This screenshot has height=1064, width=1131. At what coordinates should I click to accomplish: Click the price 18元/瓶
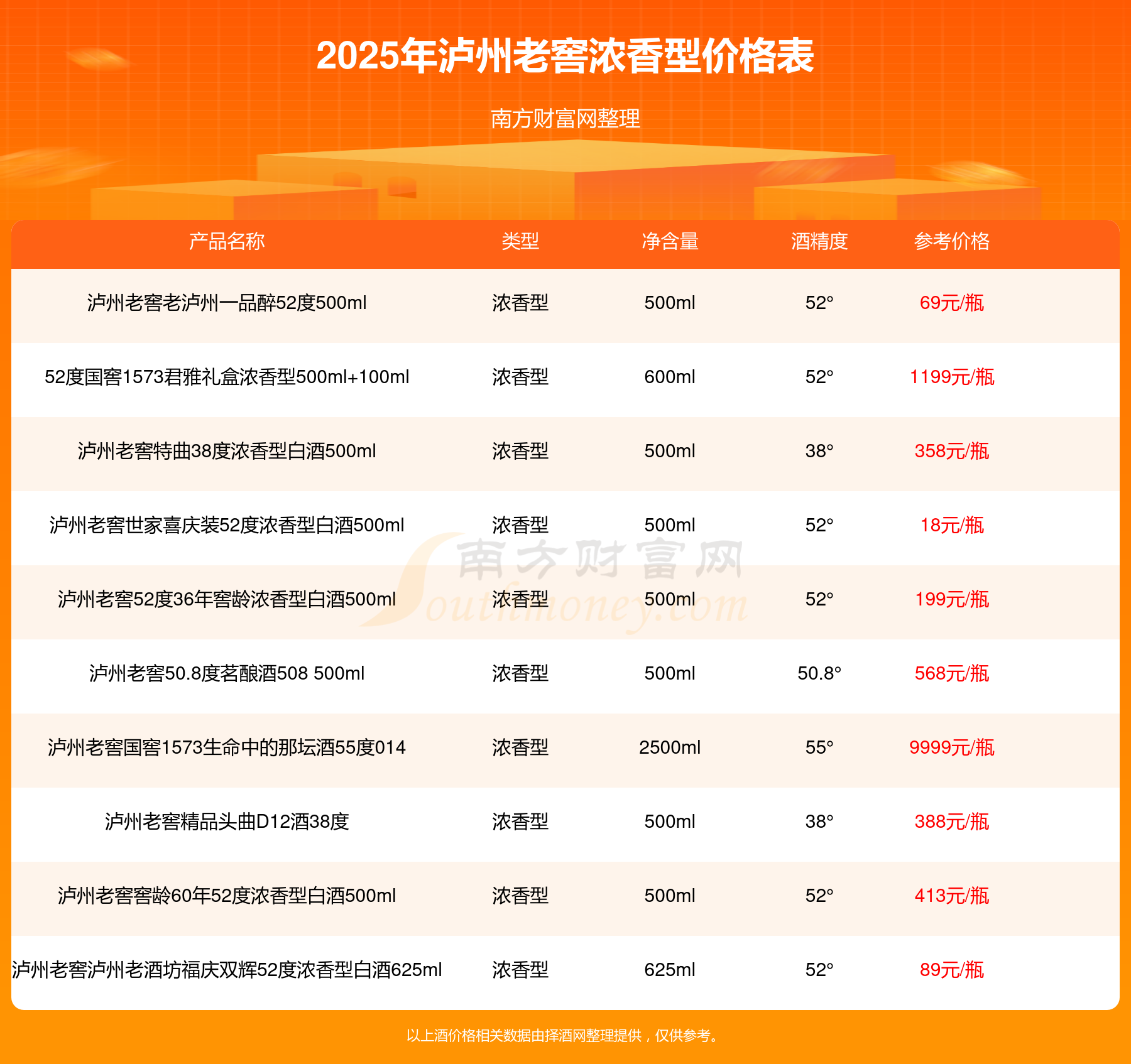(952, 525)
